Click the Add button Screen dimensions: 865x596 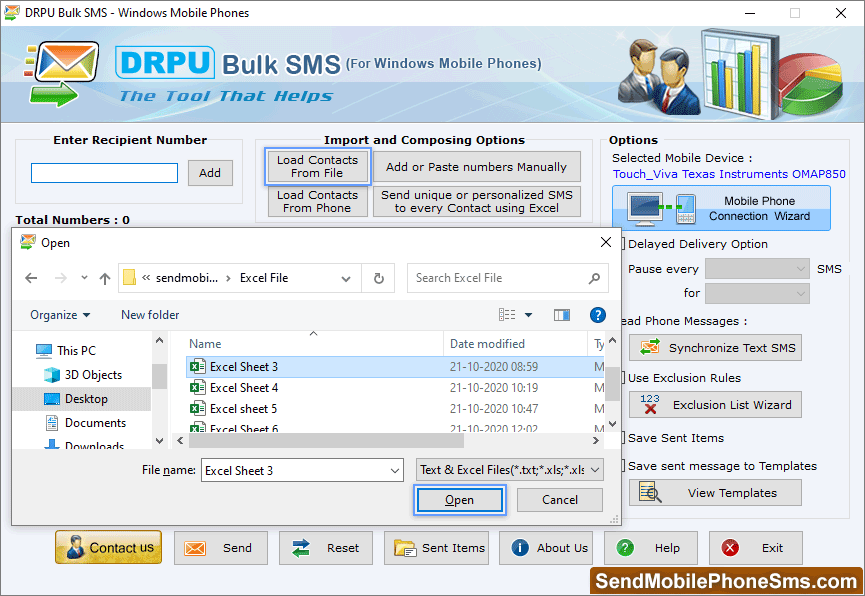tap(210, 173)
